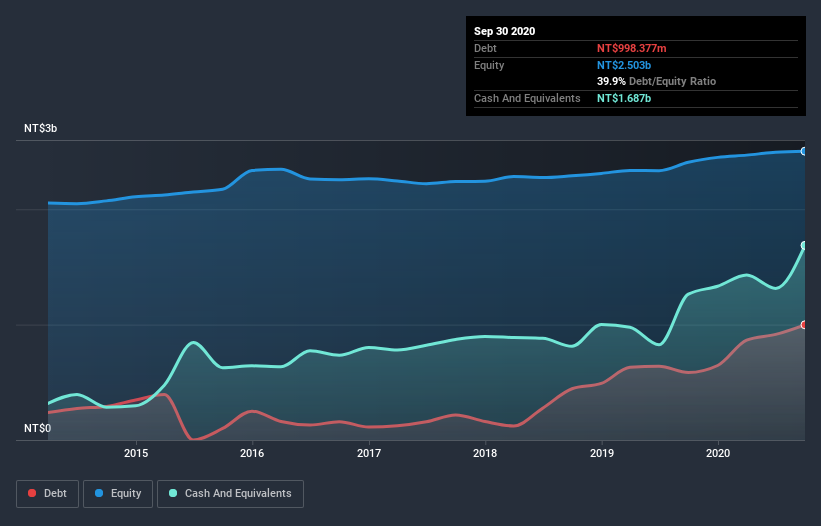Click the teal Cash endpoint marker
The image size is (821, 526).
pos(804,245)
